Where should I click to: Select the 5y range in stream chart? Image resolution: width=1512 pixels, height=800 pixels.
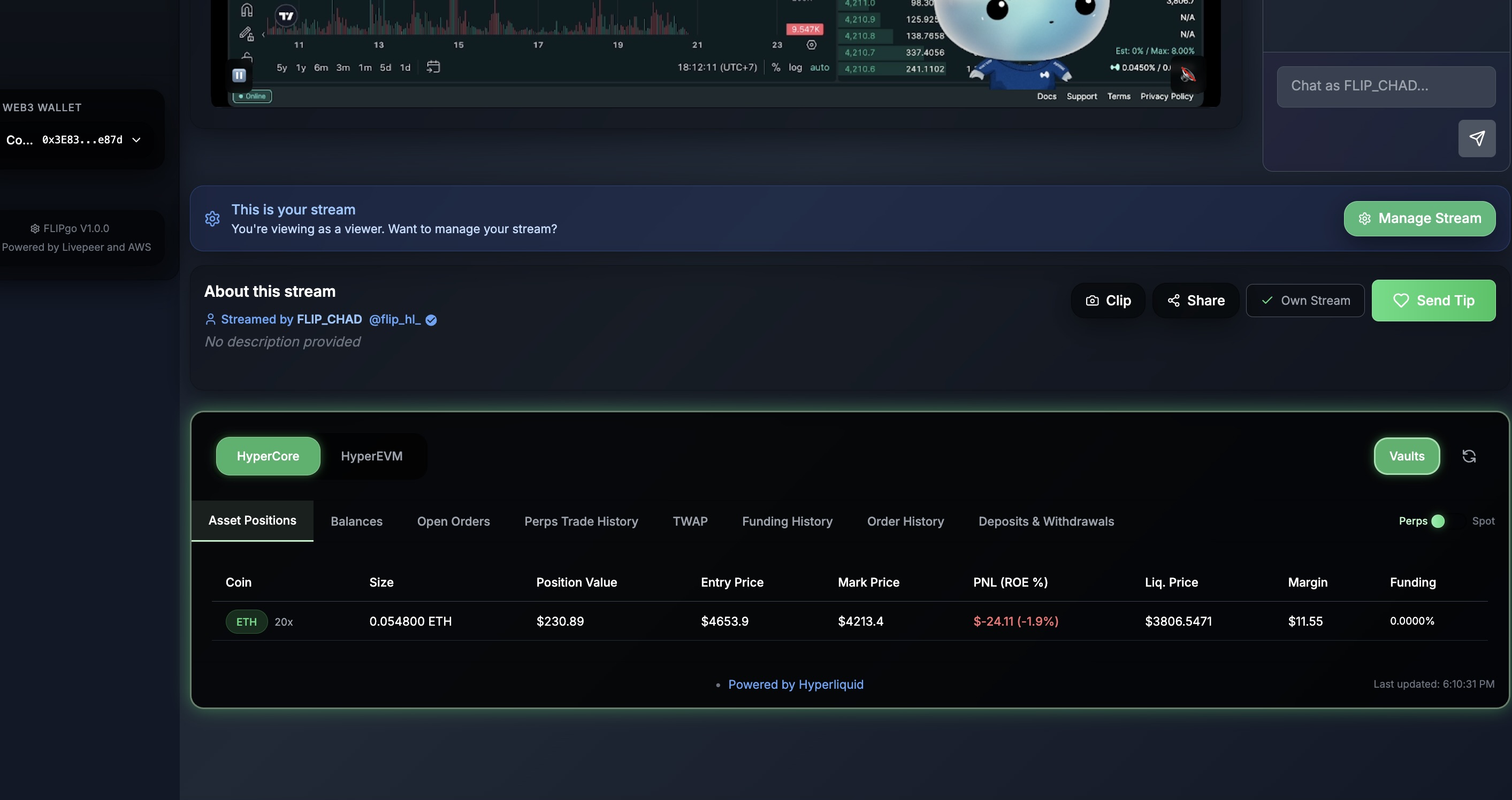click(x=282, y=67)
